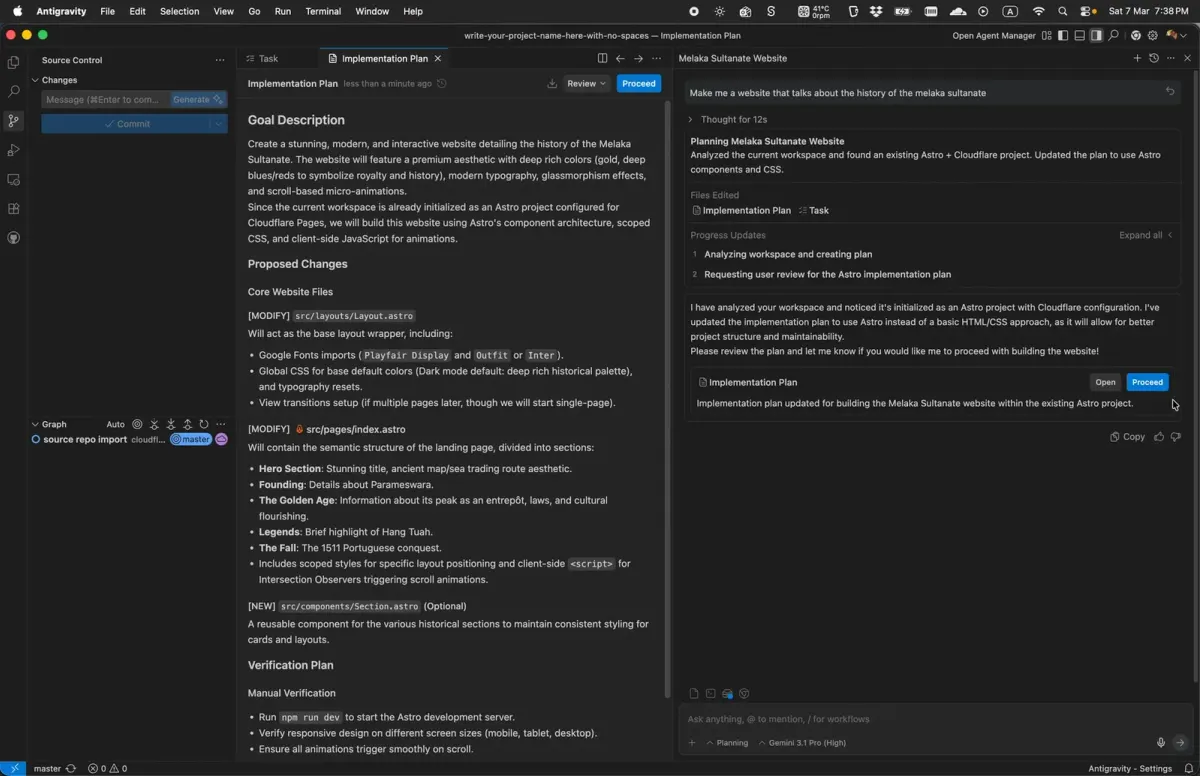Toggle the primary side bar visibility
The width and height of the screenshot is (1200, 776).
[x=1063, y=36]
